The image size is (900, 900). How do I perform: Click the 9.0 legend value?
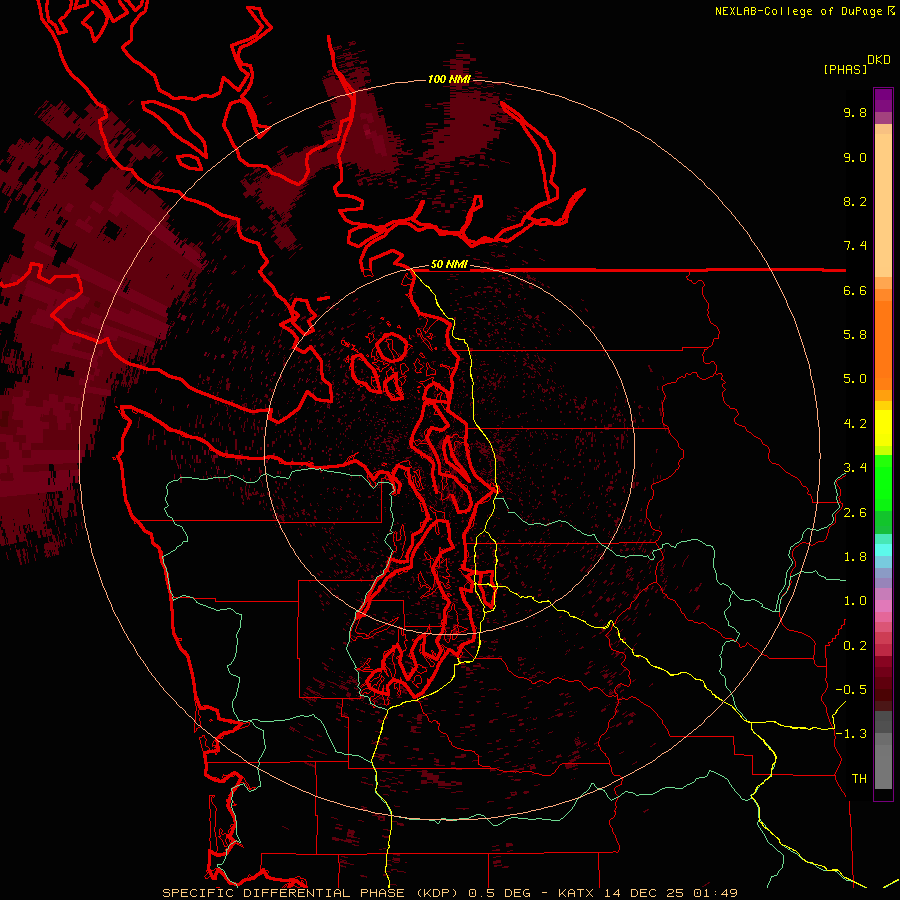tap(855, 157)
